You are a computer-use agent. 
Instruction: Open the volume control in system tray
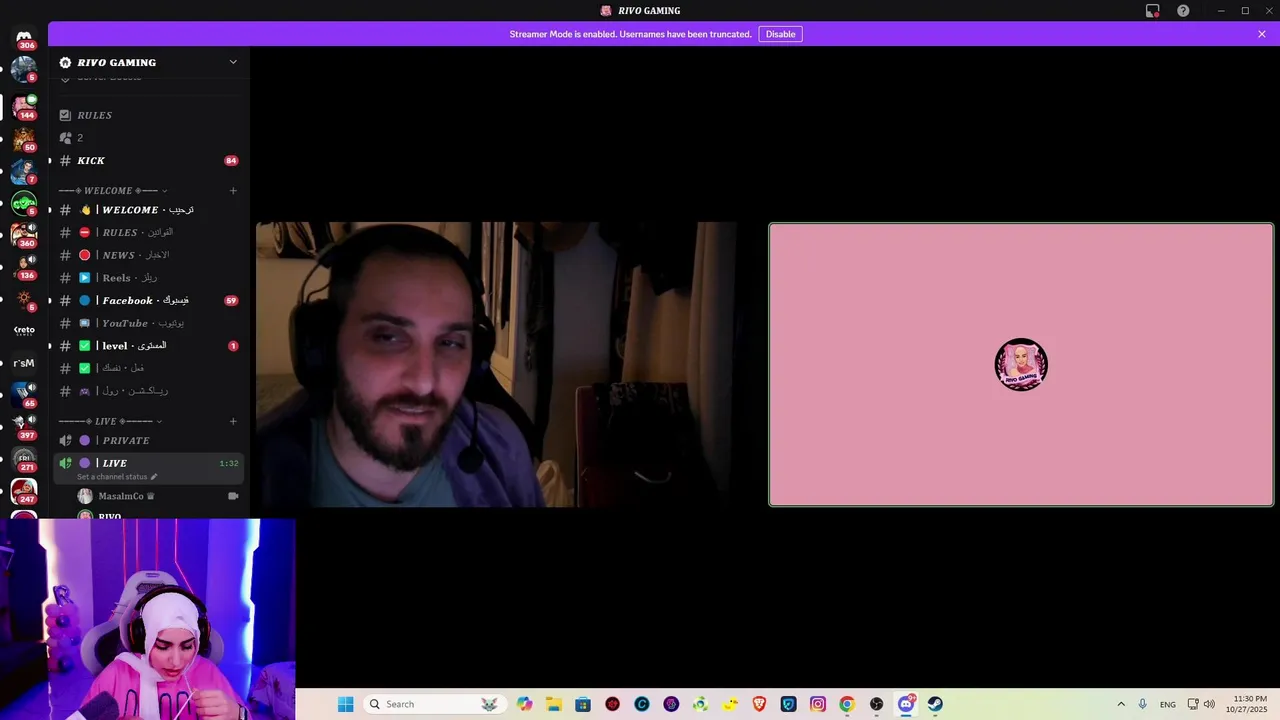click(x=1209, y=704)
